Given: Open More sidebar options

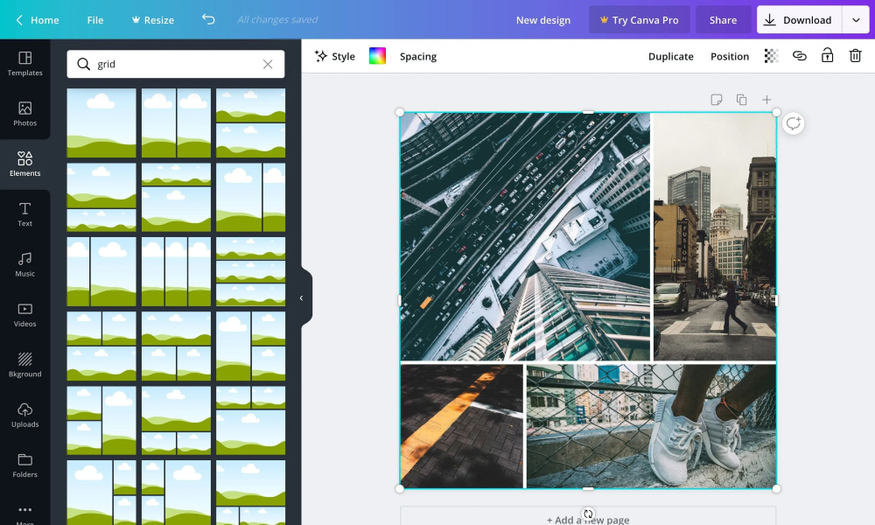Looking at the screenshot, I should 25,514.
